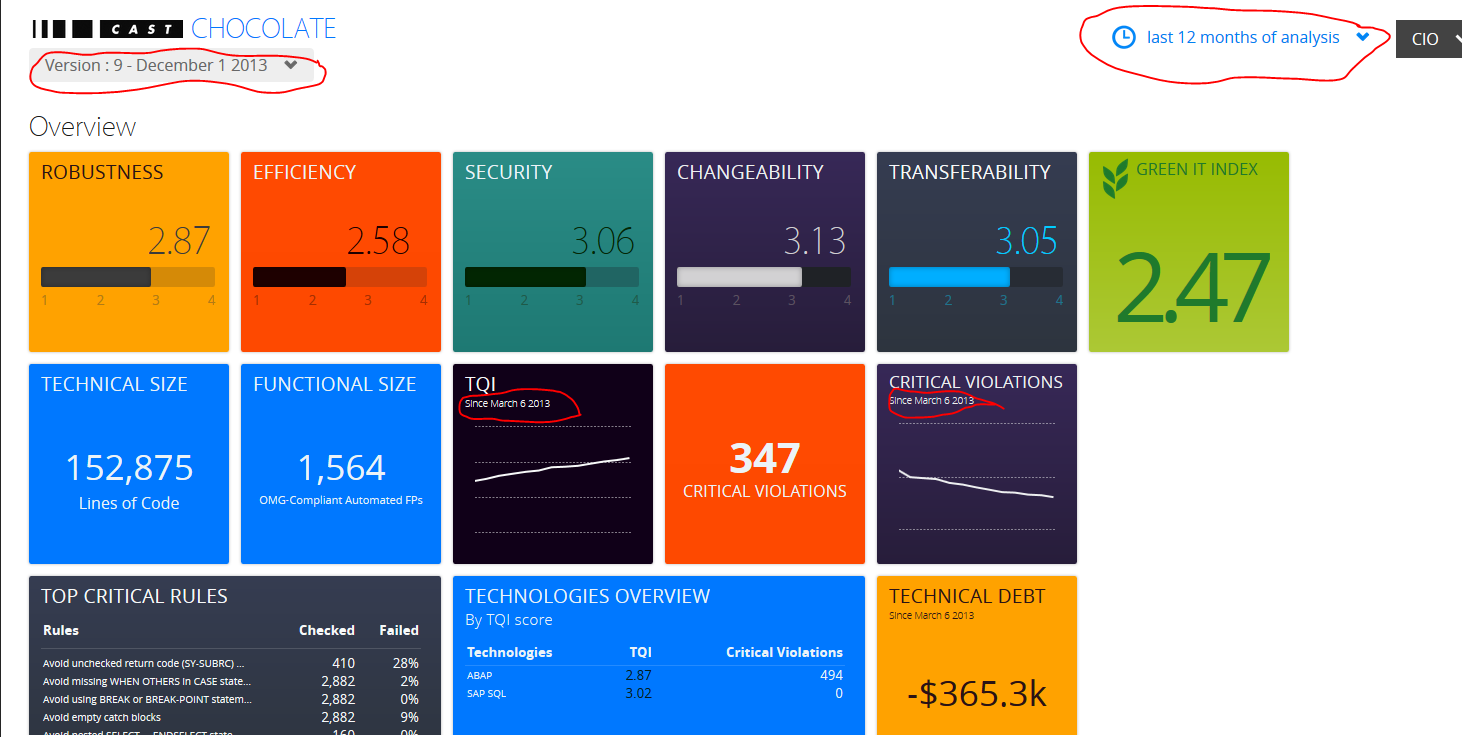The height and width of the screenshot is (737, 1462).
Task: Click the Security score progress bar
Action: click(x=552, y=277)
